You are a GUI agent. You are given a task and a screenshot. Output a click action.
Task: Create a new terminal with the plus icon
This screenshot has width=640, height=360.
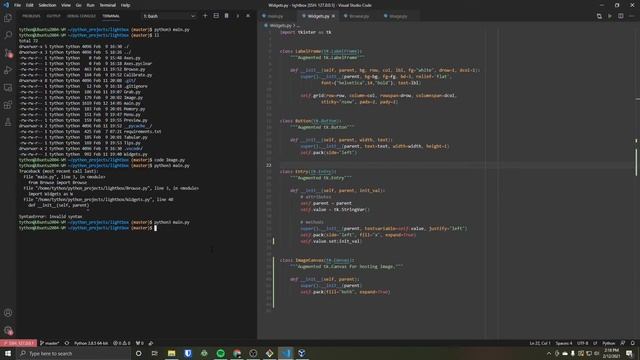pyautogui.click(x=205, y=16)
